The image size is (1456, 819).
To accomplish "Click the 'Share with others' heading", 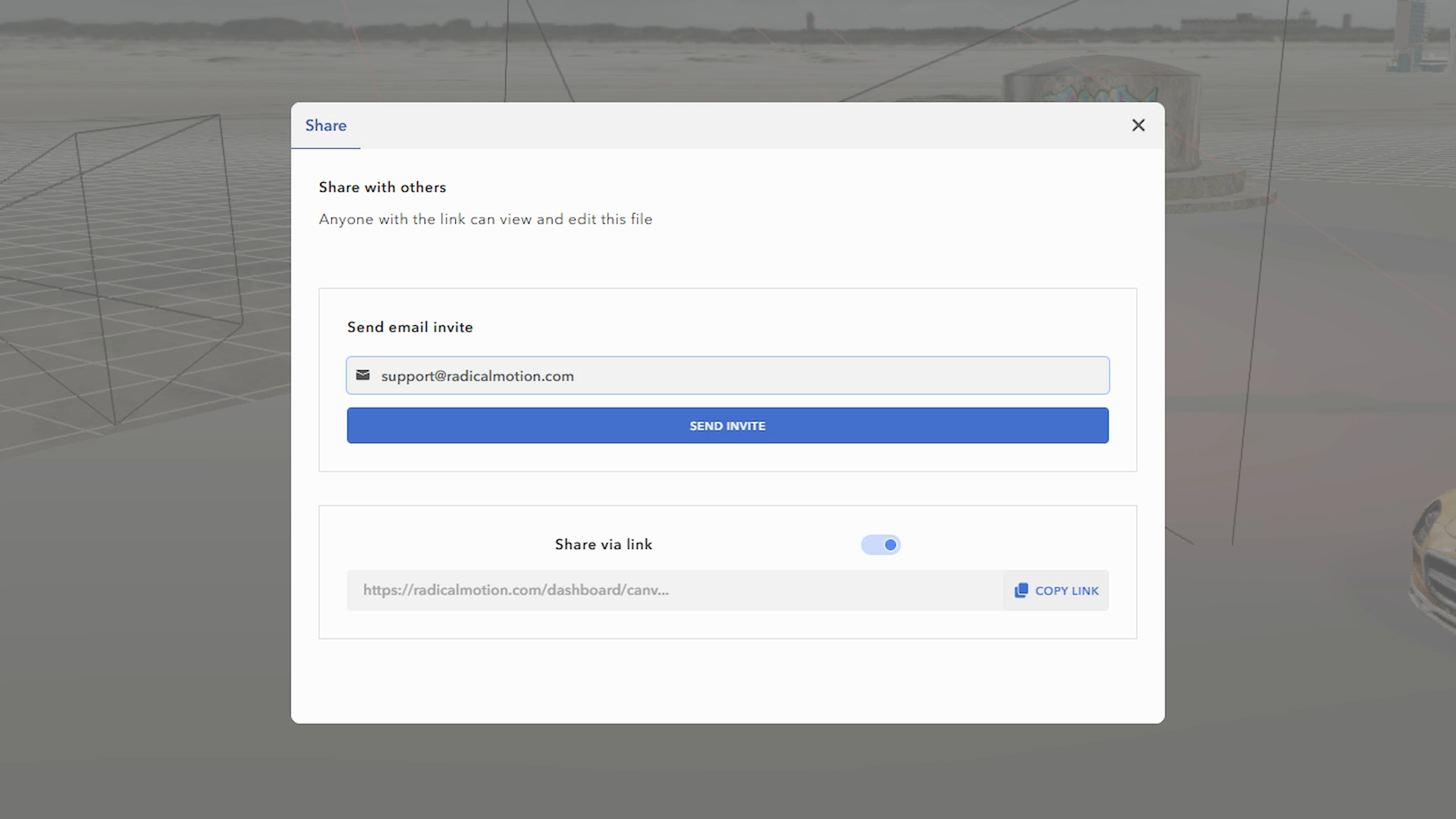I will 382,187.
